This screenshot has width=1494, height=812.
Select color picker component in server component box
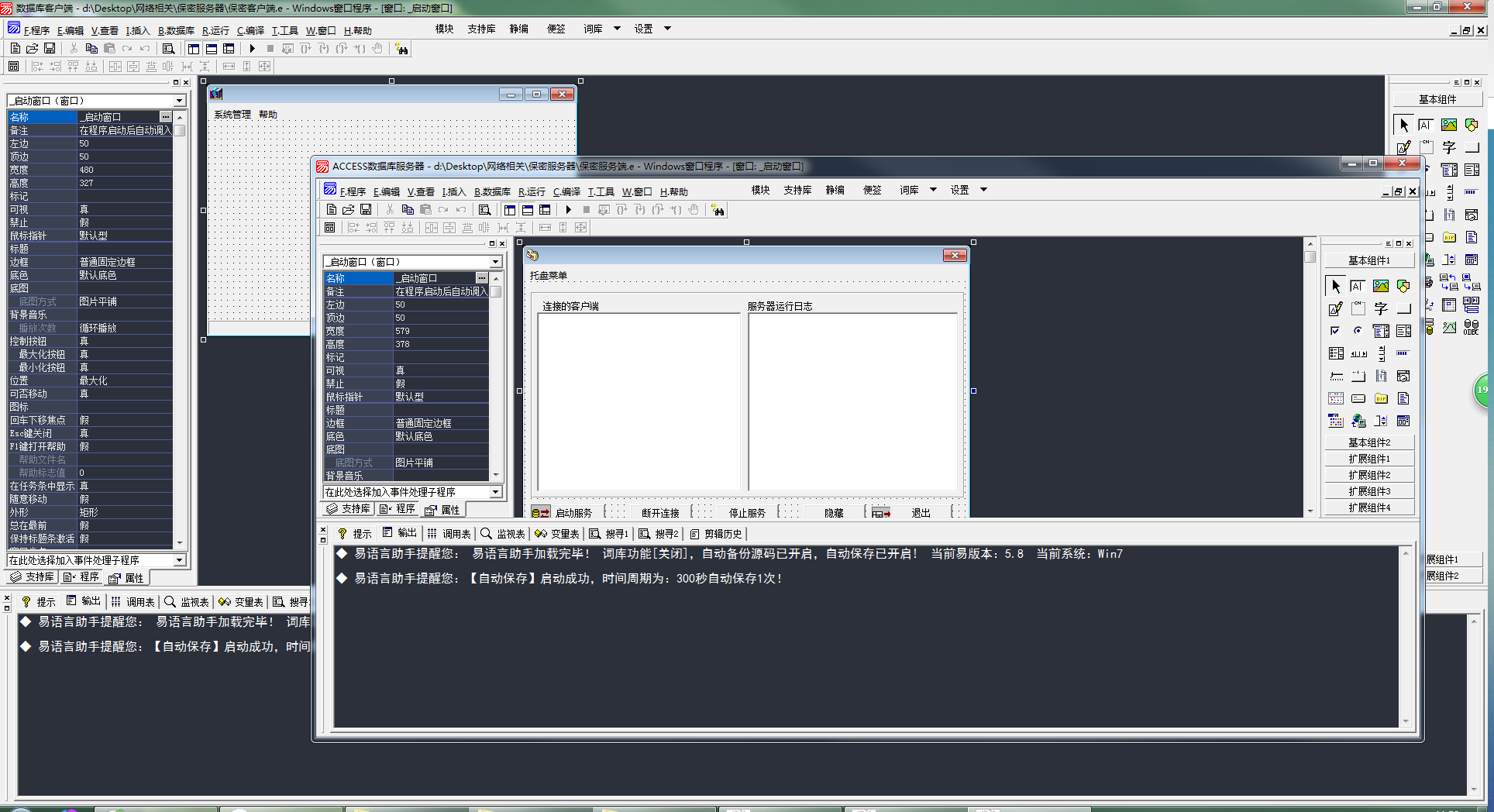1336,421
